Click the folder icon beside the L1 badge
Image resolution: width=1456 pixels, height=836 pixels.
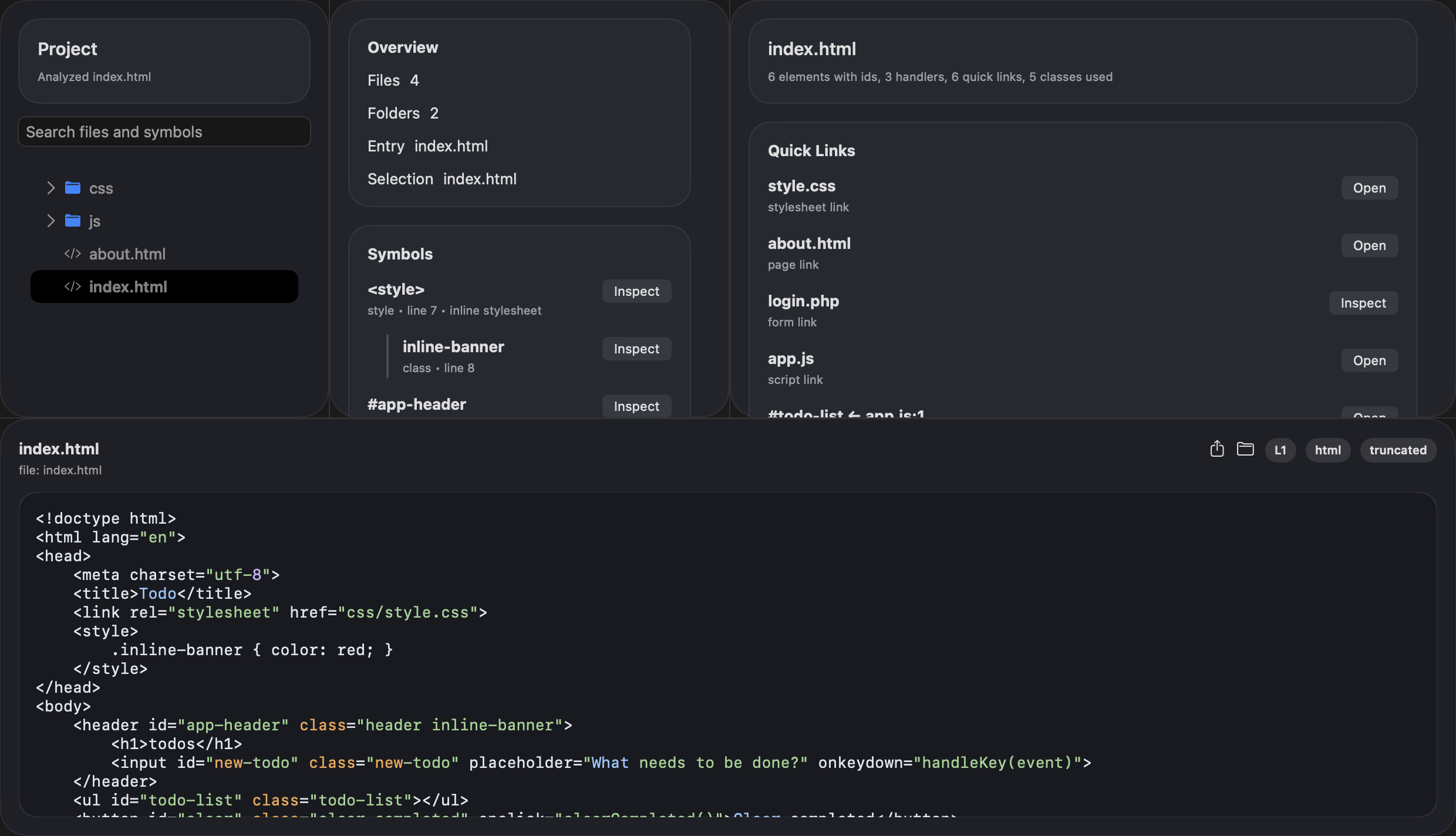(x=1245, y=449)
